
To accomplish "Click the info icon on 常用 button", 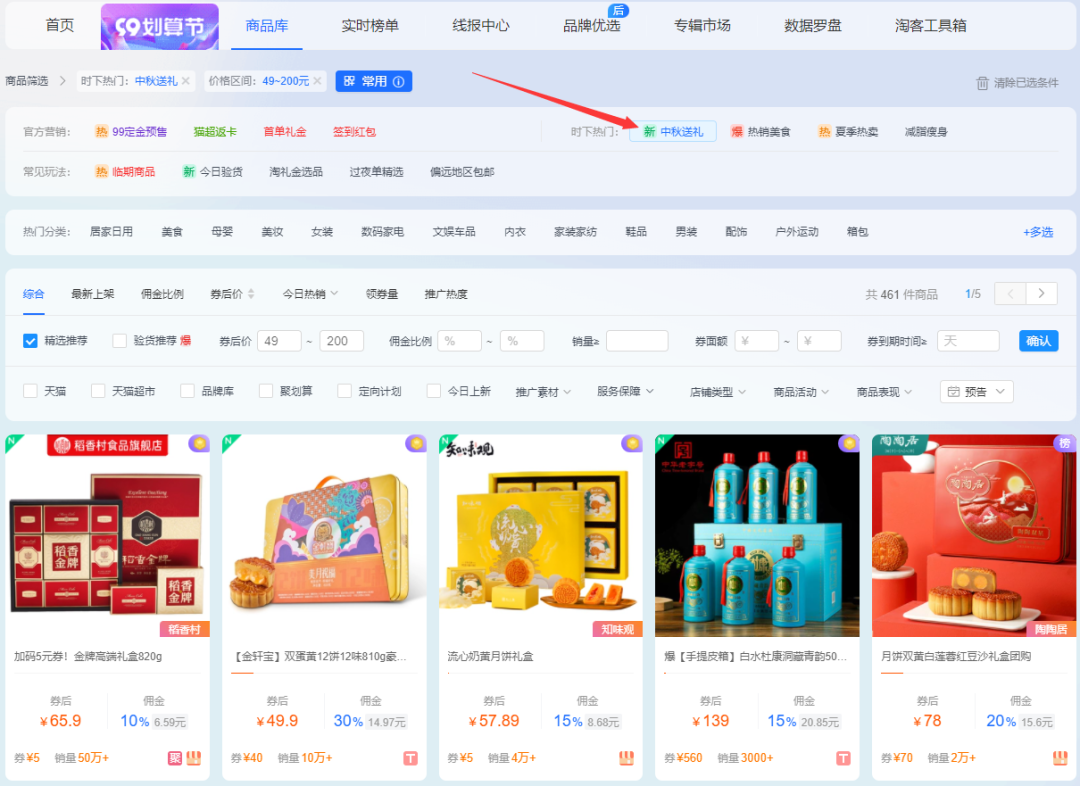I will click(x=399, y=81).
